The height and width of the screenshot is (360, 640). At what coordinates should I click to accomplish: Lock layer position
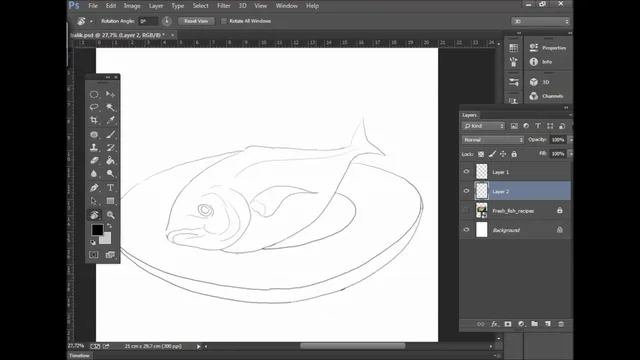point(503,154)
